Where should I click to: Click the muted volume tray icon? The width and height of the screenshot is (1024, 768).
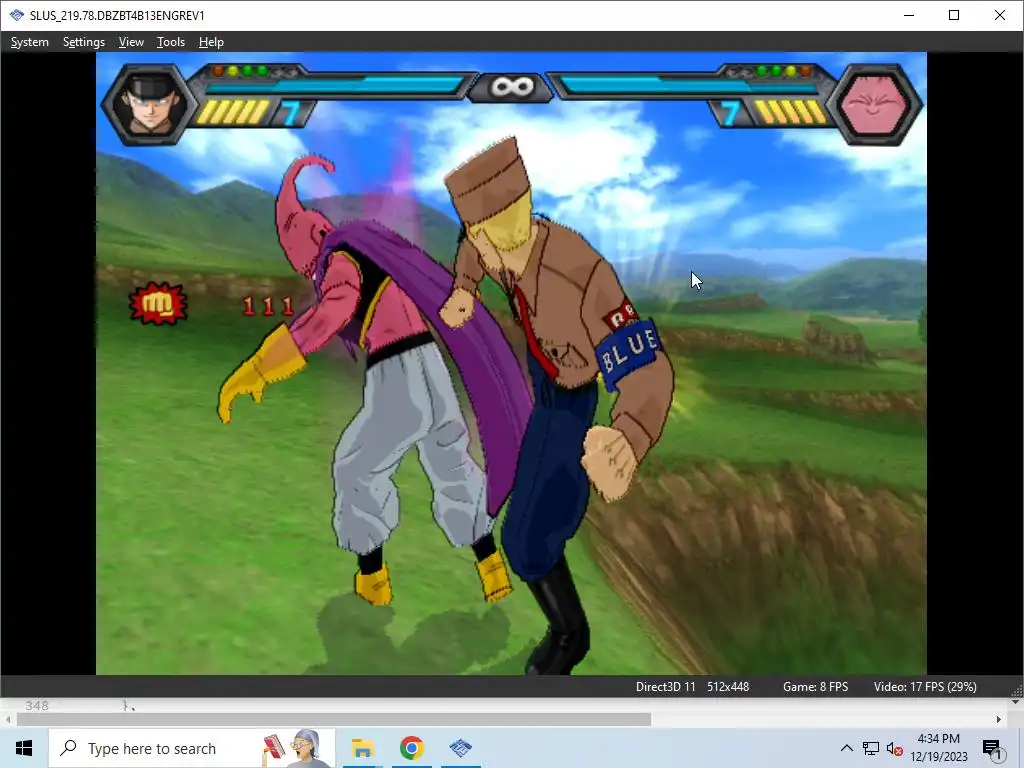[894, 748]
